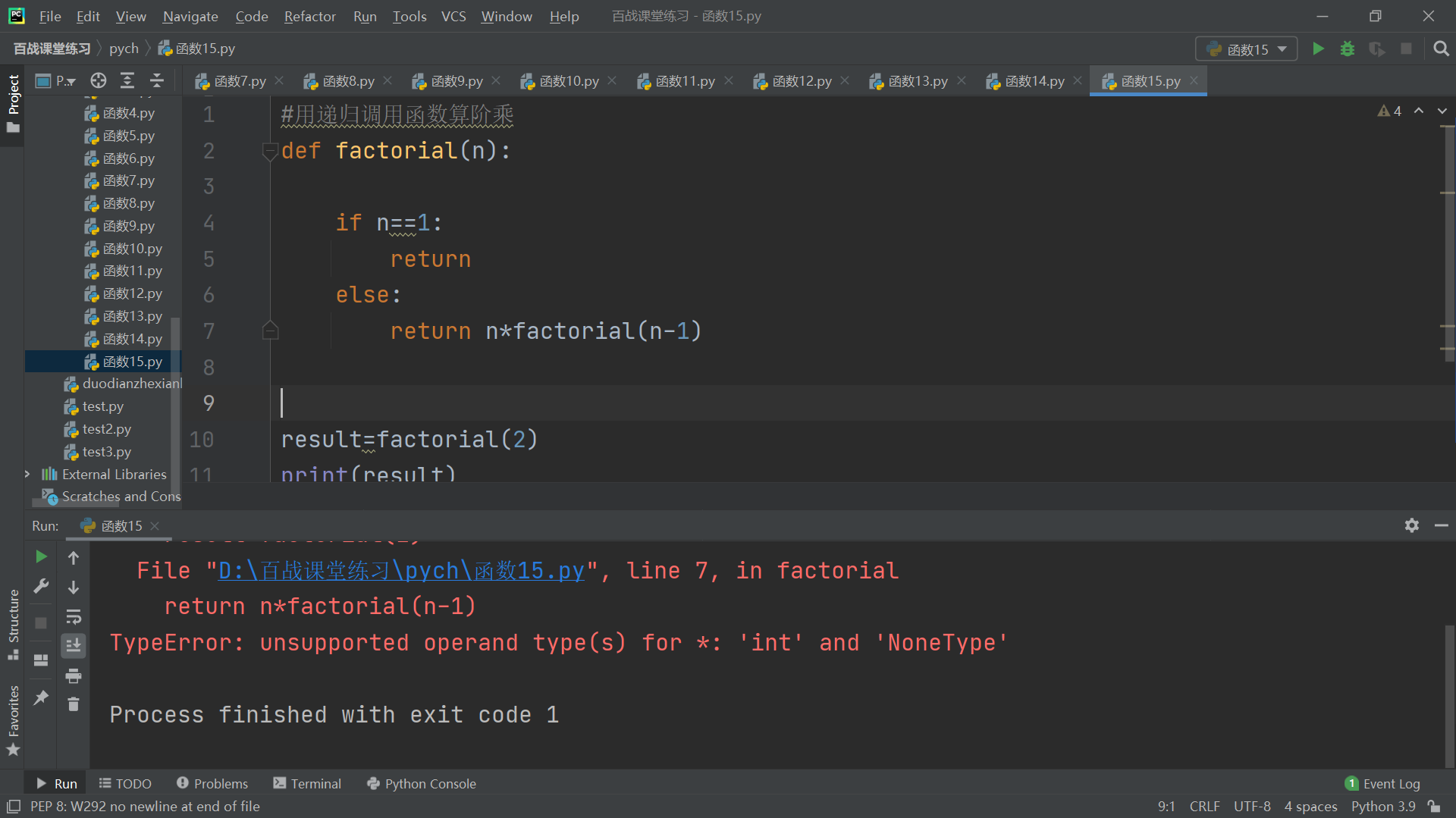
Task: Toggle the Structure side tool window
Action: point(13,624)
